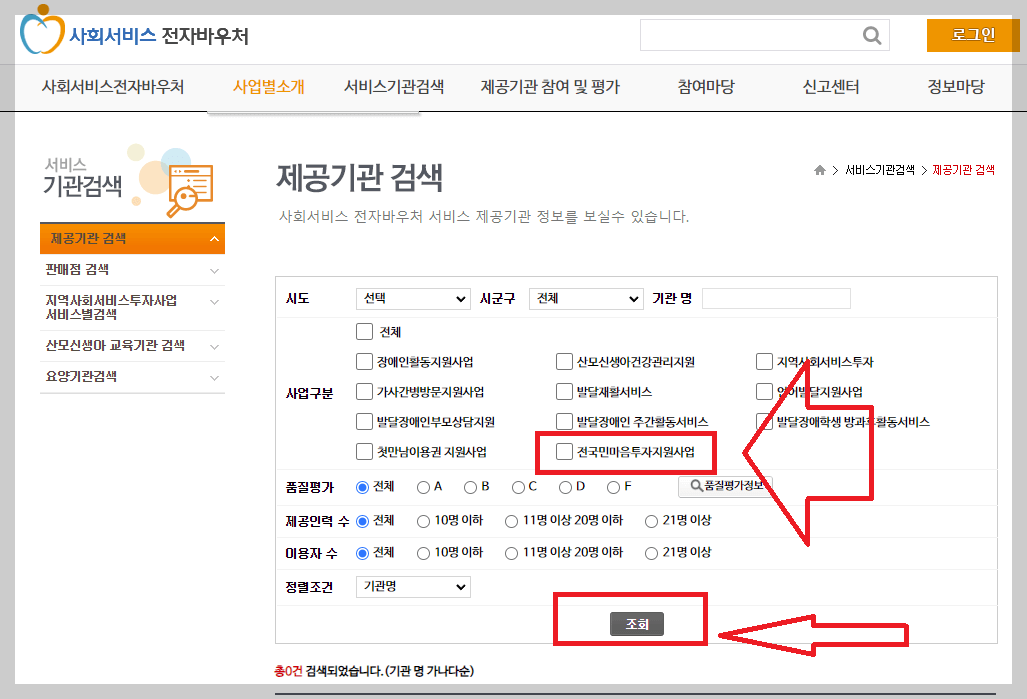Click the 사회서비스 heart logo
Screen dimensions: 1027x699
pyautogui.click(x=41, y=33)
